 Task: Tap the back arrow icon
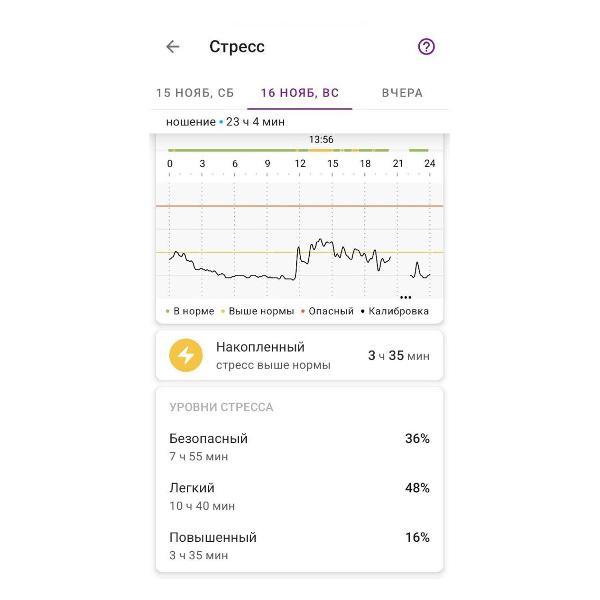click(x=173, y=47)
